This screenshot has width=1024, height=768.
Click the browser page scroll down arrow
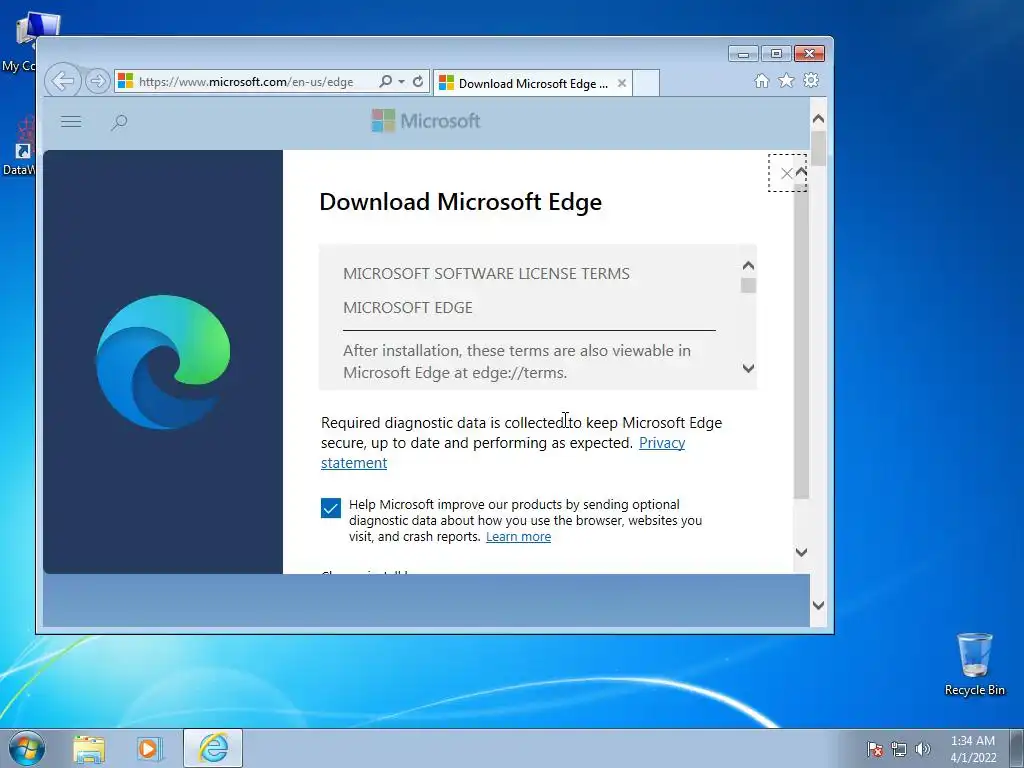click(818, 605)
